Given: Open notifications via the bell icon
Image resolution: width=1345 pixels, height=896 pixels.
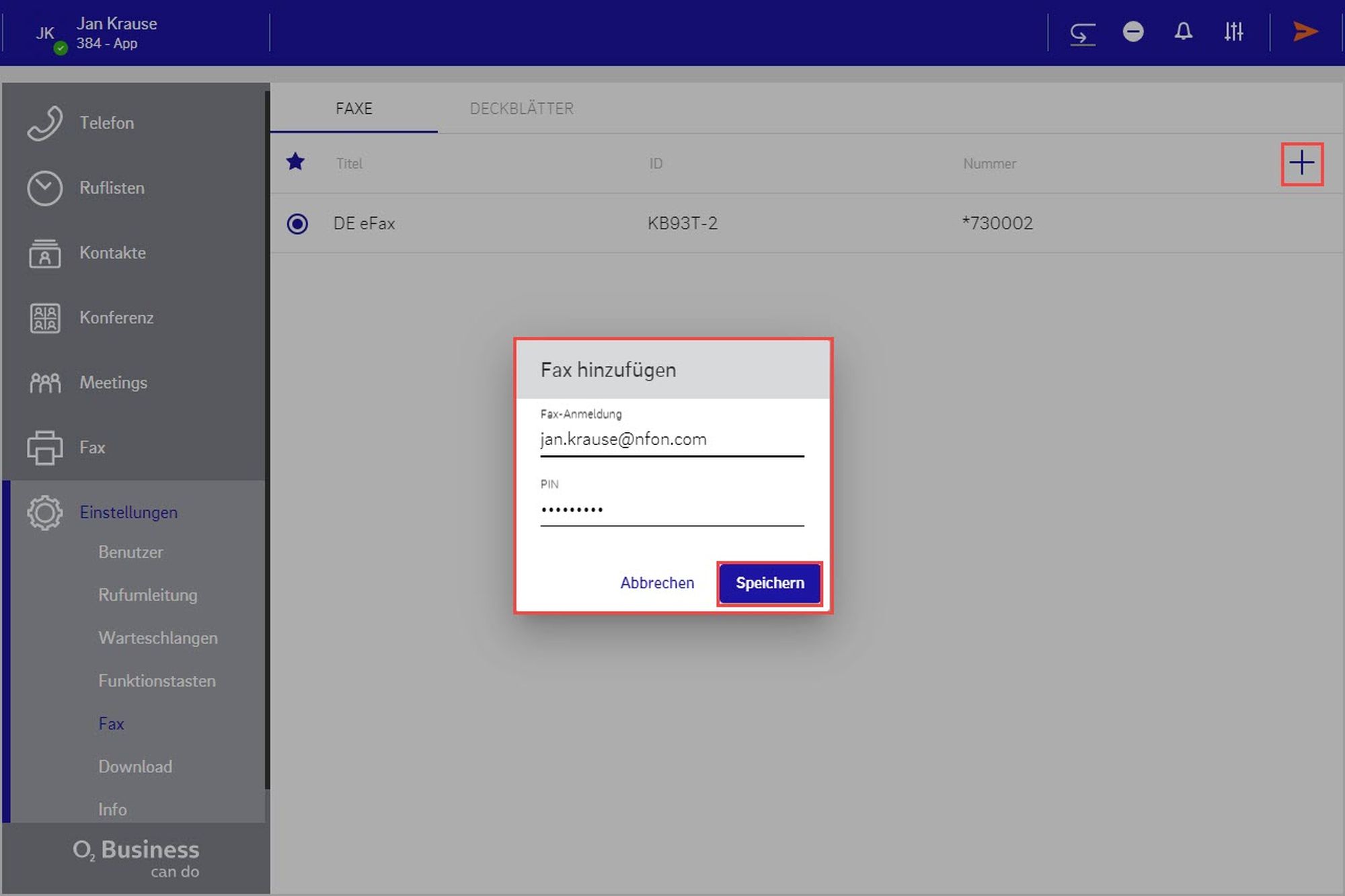Looking at the screenshot, I should coord(1184,32).
